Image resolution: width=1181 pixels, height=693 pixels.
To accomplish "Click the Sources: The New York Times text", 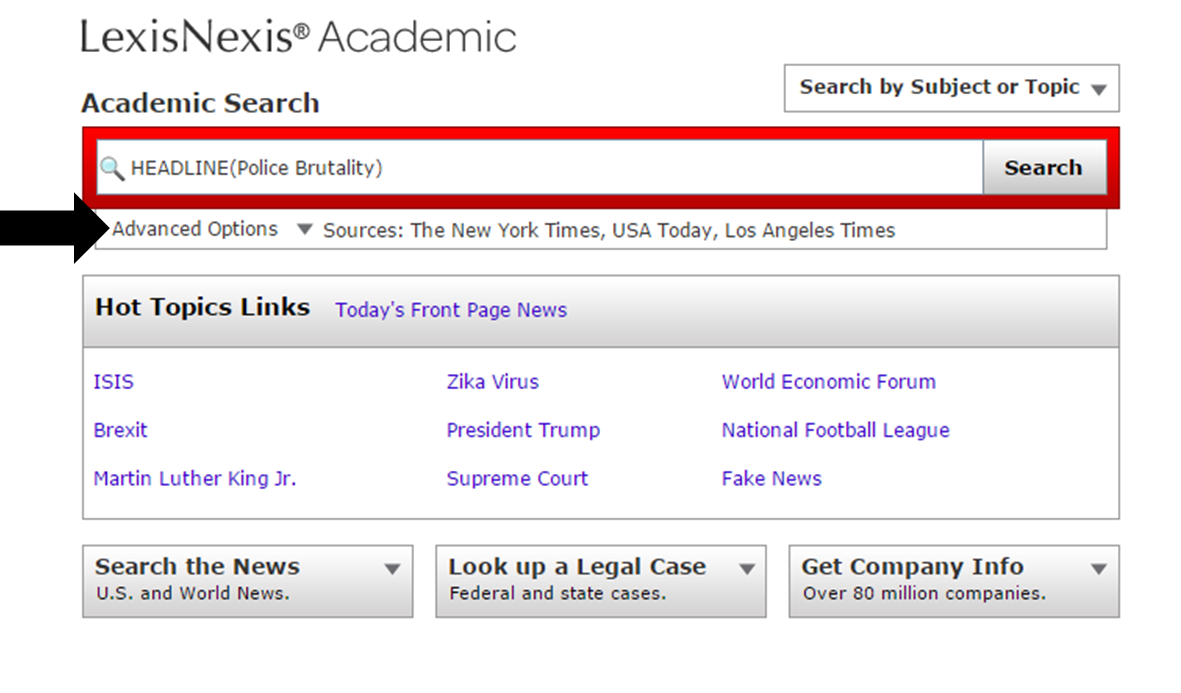I will coord(609,230).
